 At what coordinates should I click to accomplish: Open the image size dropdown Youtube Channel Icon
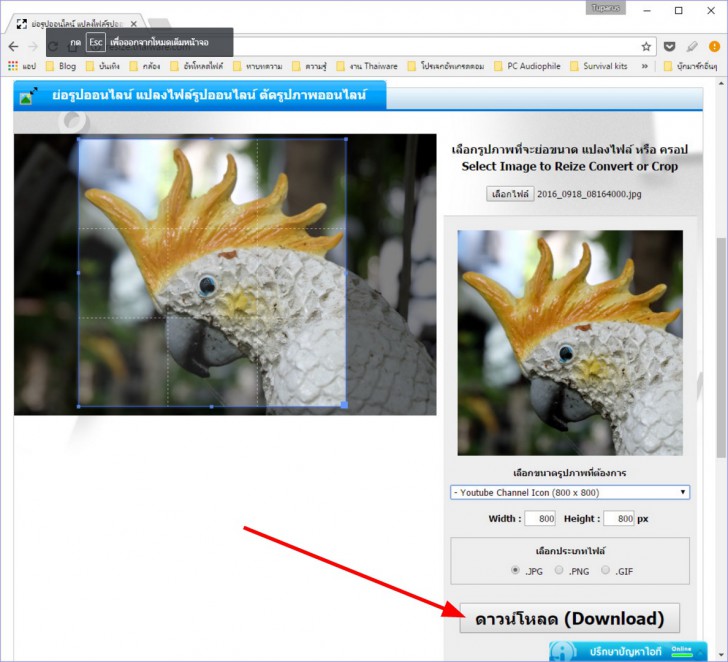coord(570,493)
